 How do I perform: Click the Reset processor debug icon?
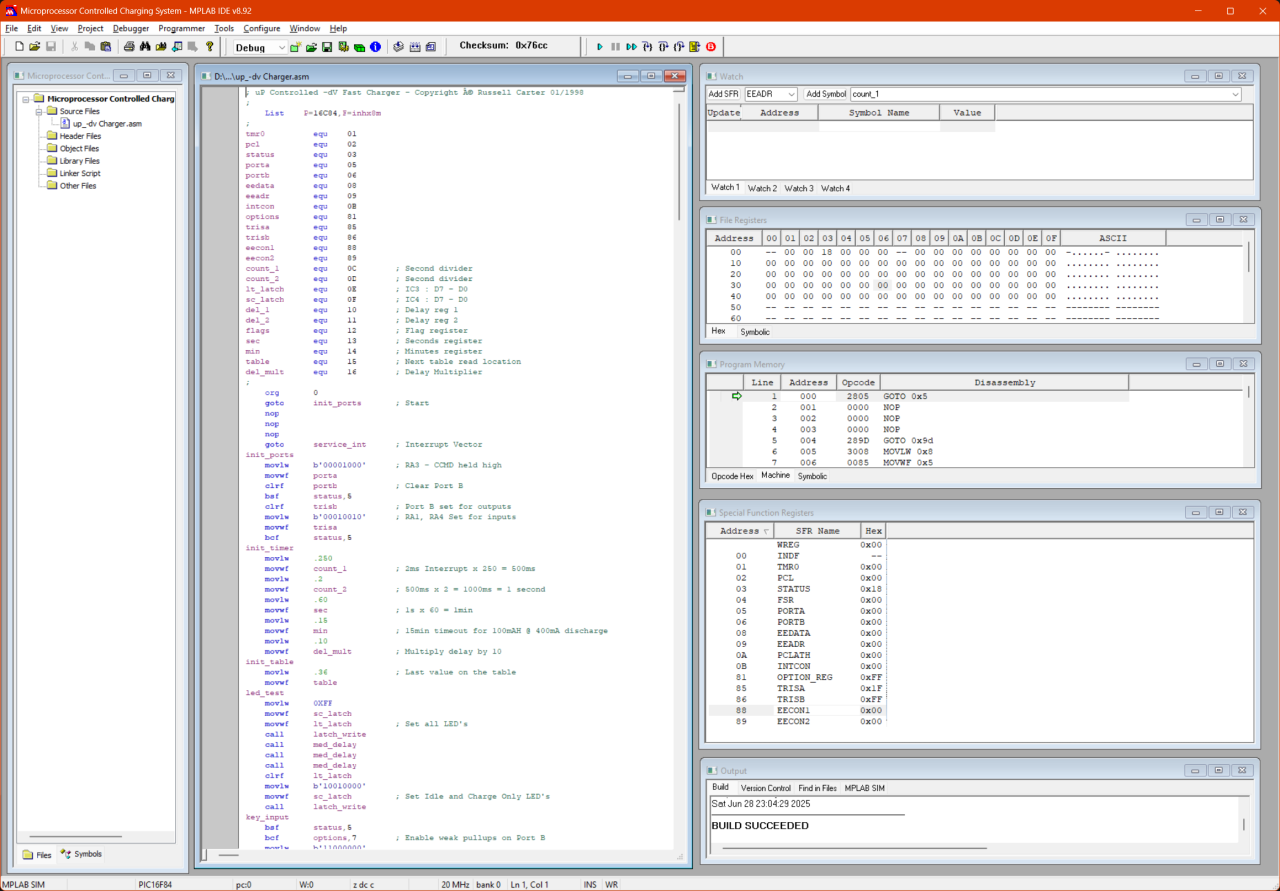click(x=695, y=47)
